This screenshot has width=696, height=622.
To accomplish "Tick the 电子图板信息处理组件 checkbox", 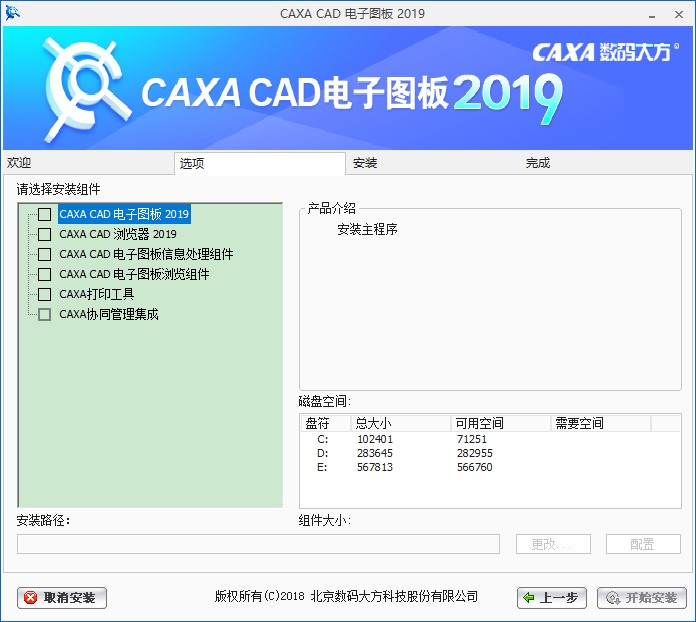I will click(x=44, y=254).
